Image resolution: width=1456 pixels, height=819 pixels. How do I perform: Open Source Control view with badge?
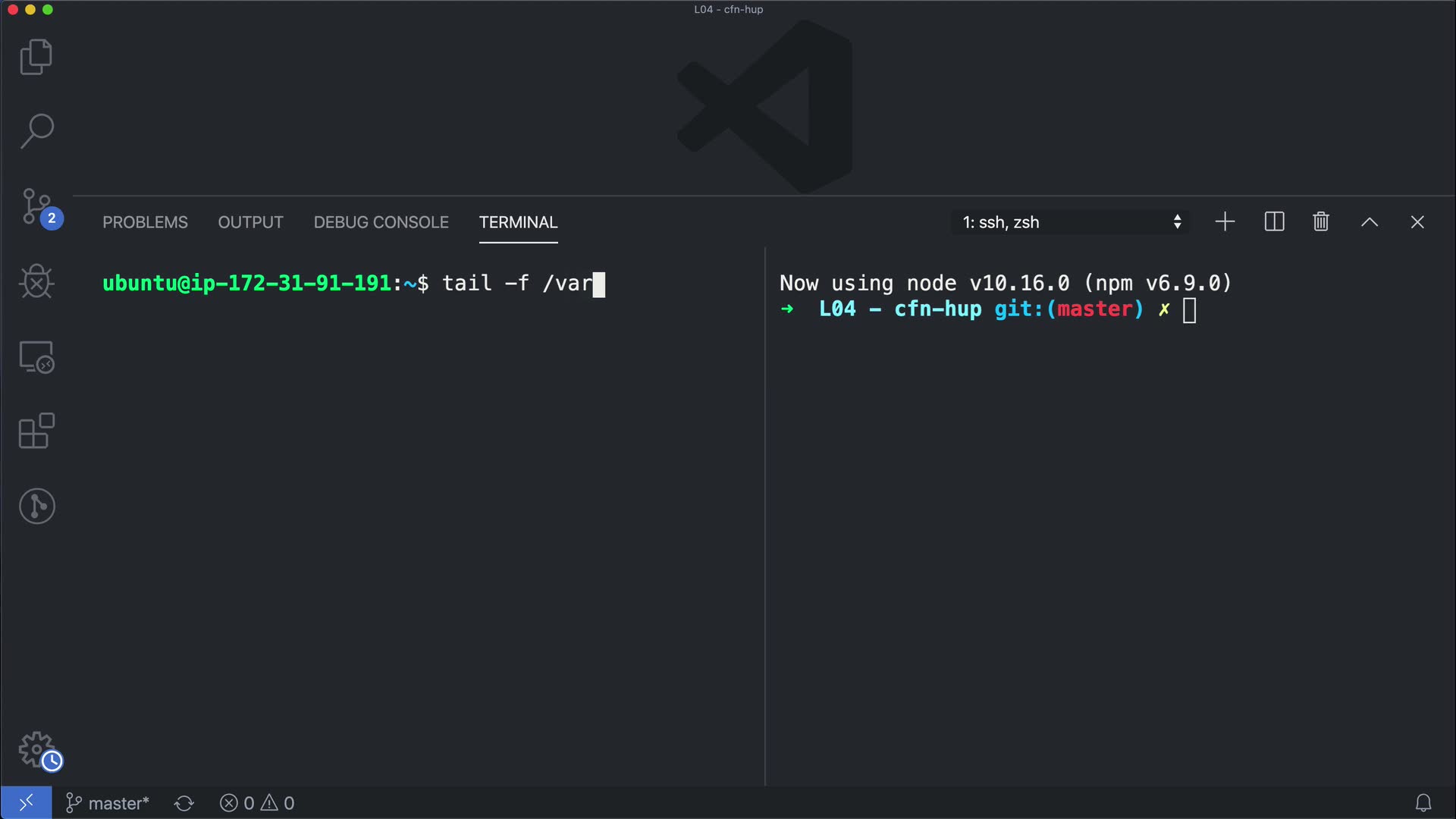(36, 207)
